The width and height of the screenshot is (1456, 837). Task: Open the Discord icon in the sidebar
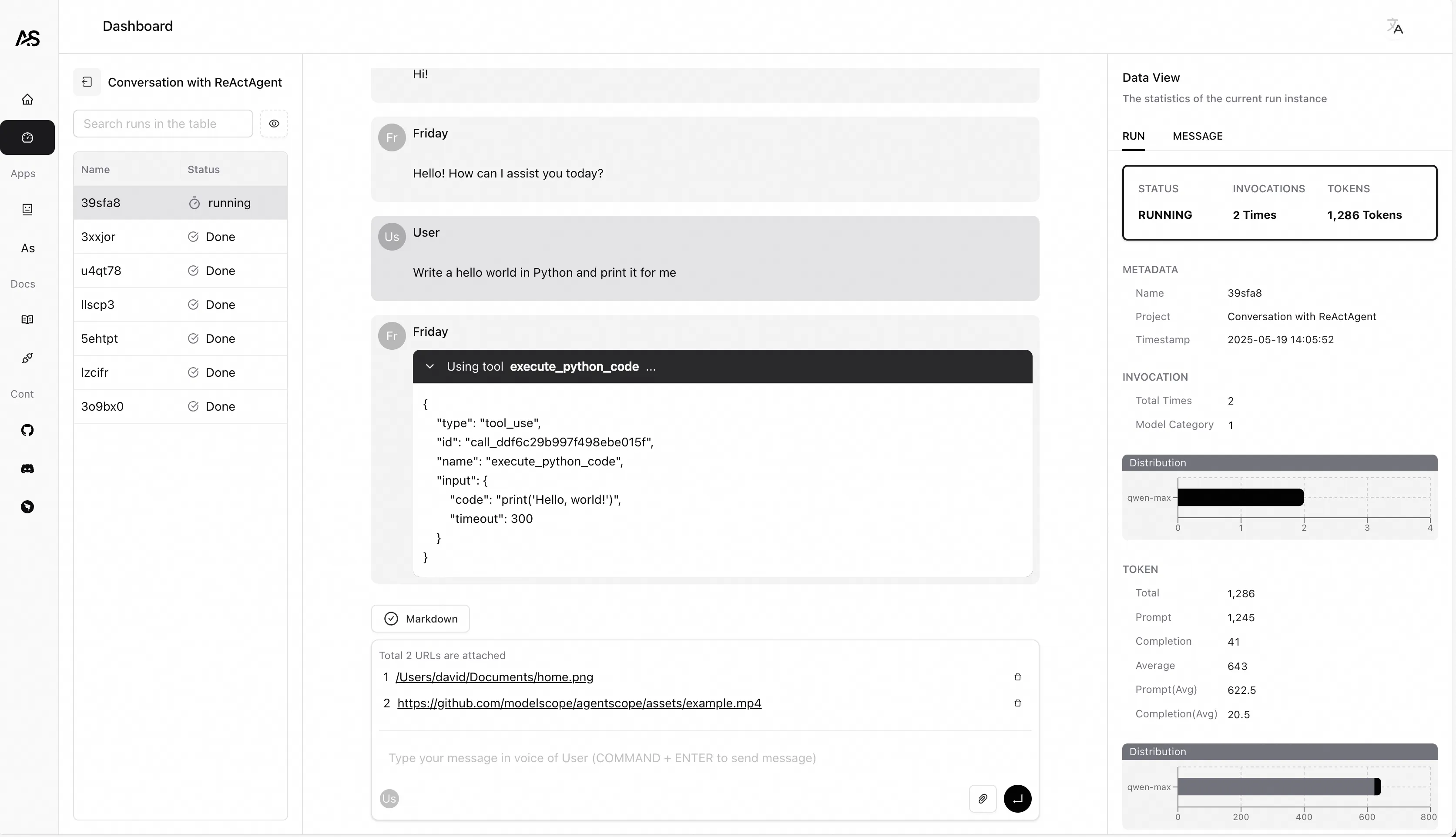(x=27, y=469)
